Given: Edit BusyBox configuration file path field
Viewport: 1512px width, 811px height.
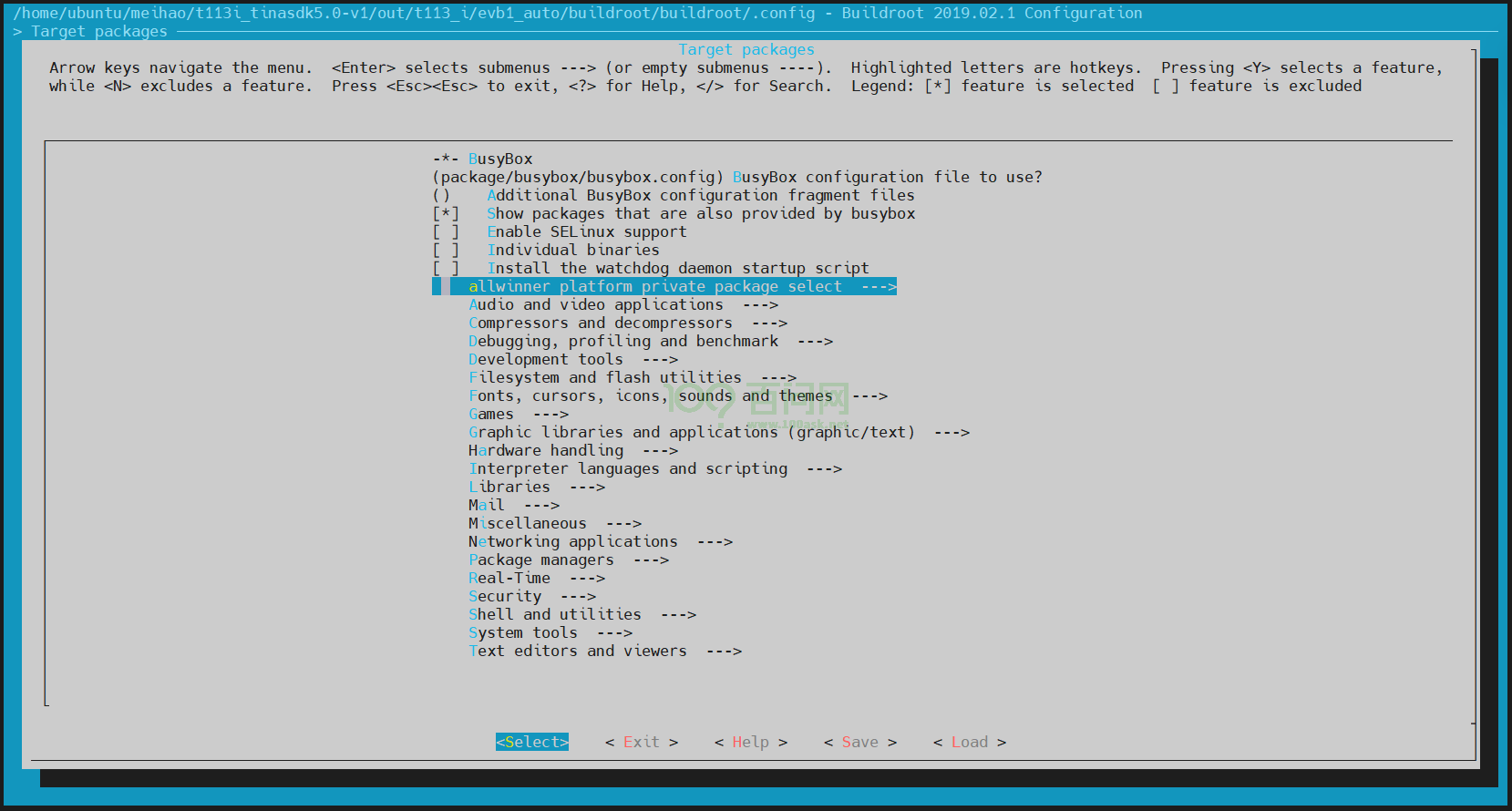Looking at the screenshot, I should (578, 177).
